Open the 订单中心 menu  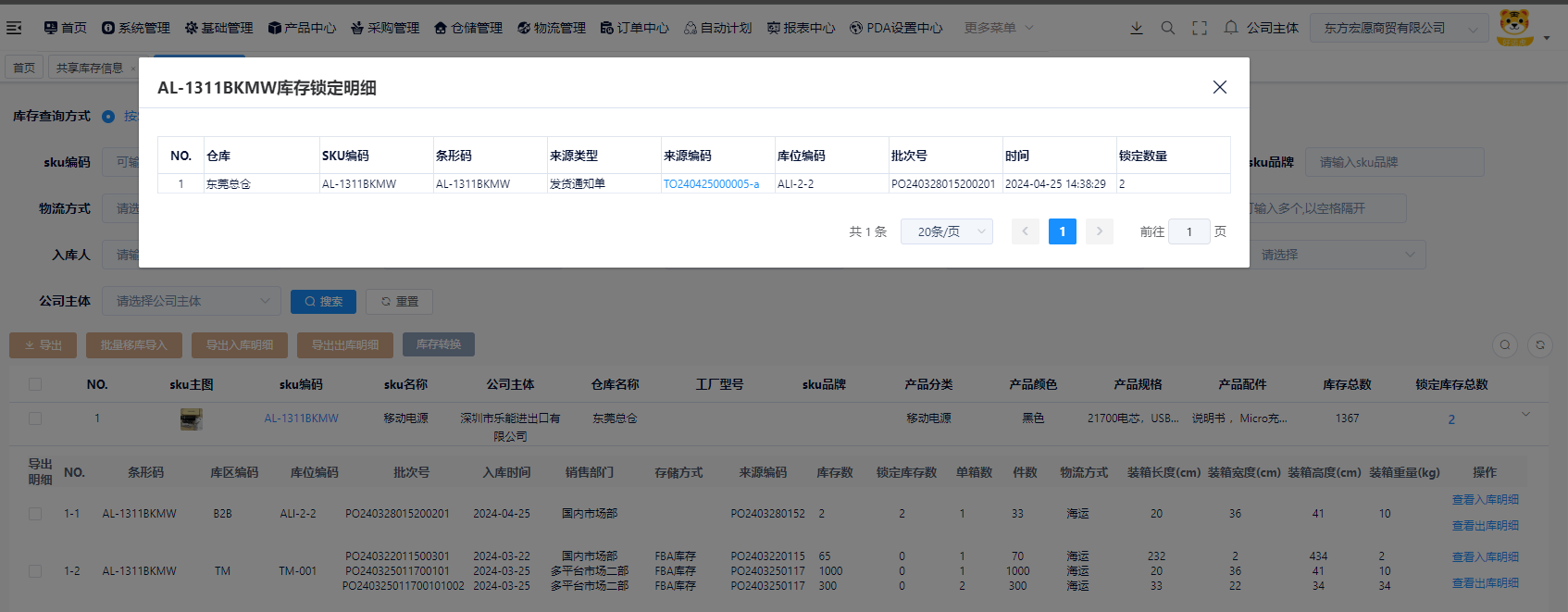point(634,28)
